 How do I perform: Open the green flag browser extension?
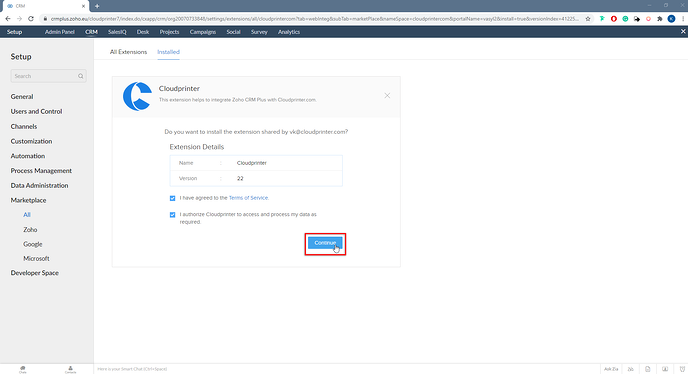pos(602,19)
